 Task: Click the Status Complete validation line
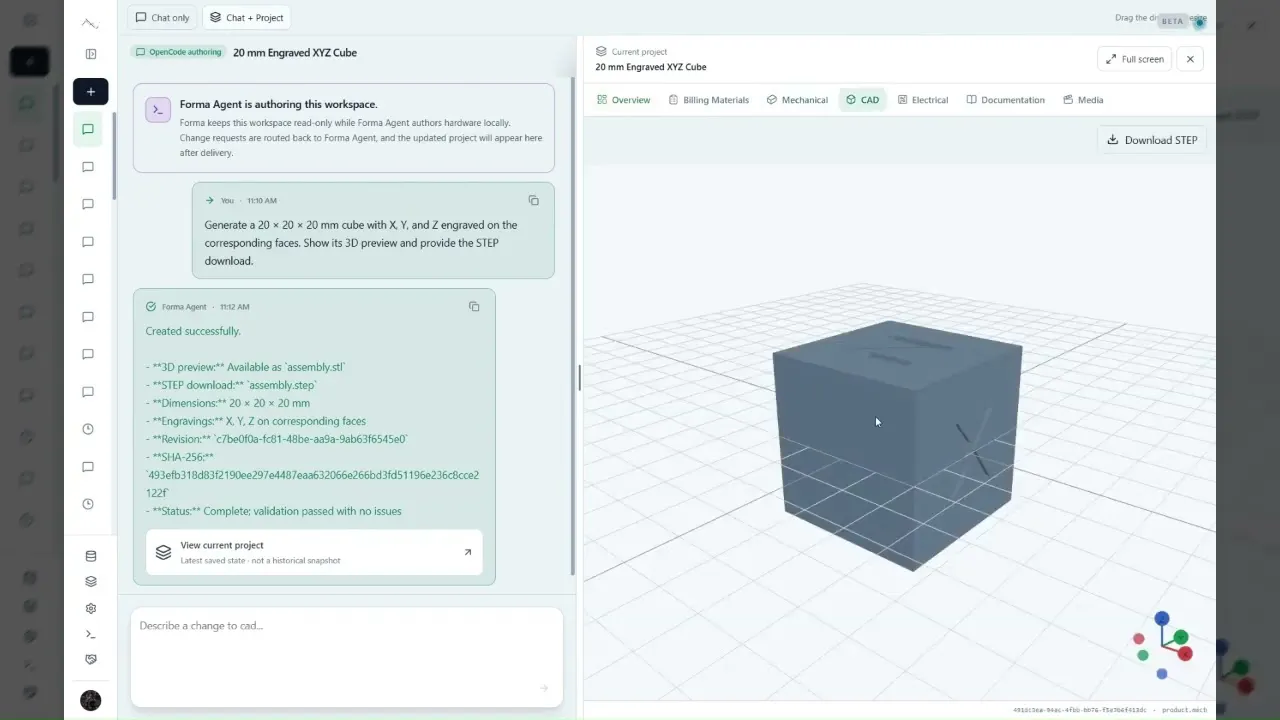pyautogui.click(x=273, y=511)
